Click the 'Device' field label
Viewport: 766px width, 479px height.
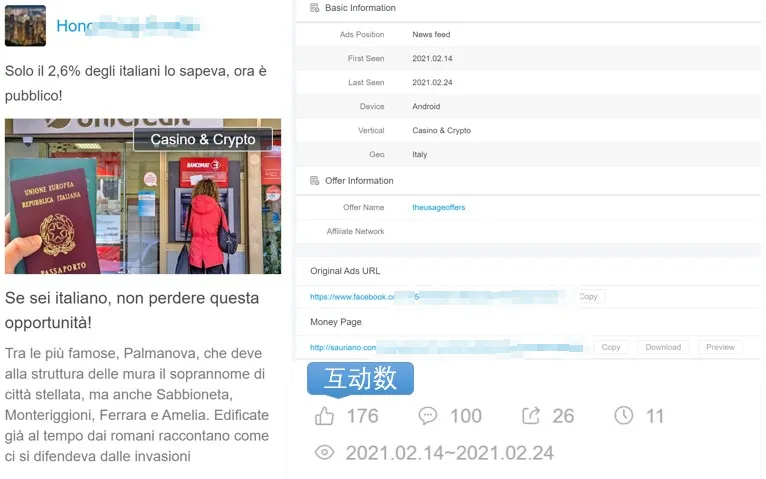372,106
